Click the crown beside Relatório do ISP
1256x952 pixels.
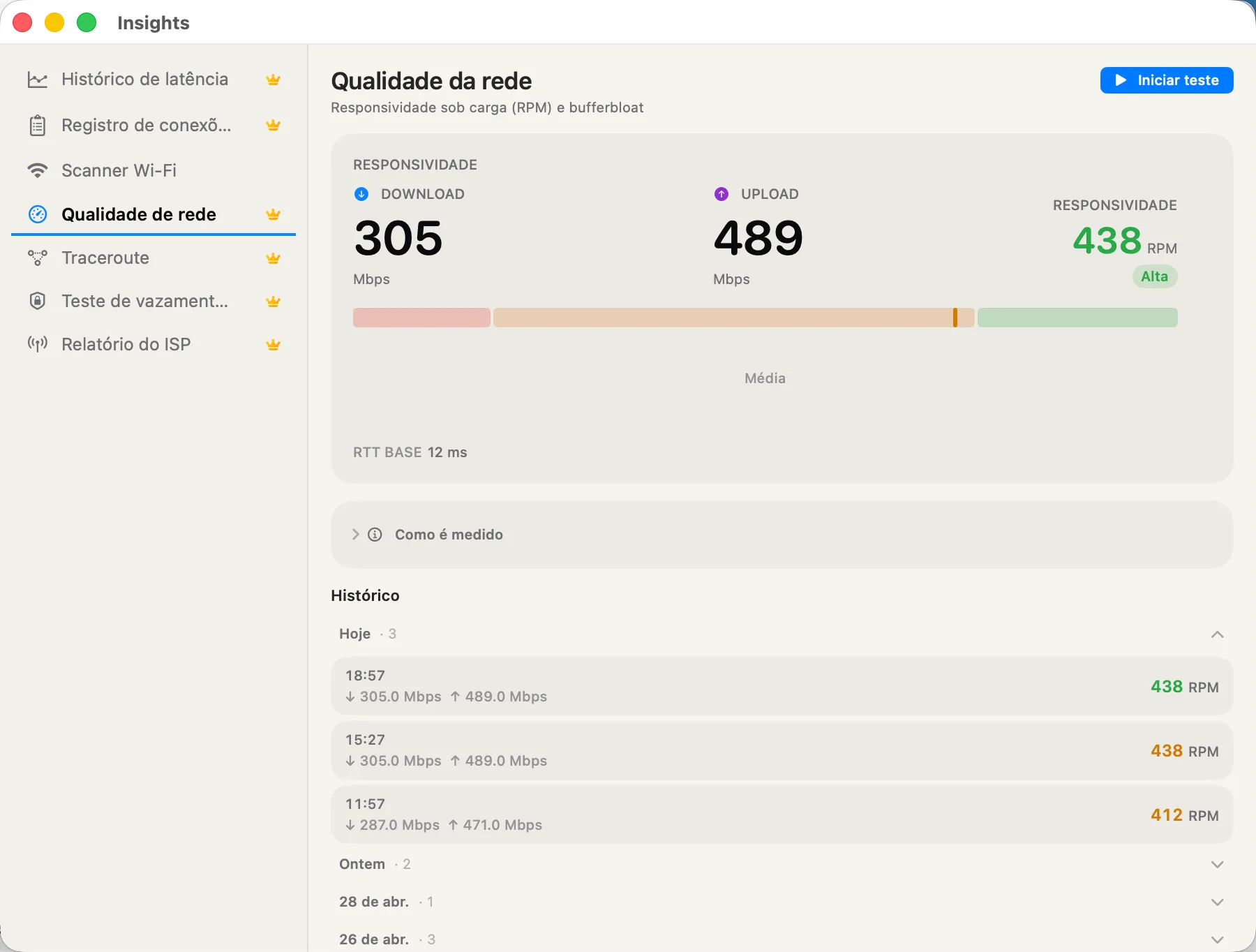click(273, 345)
